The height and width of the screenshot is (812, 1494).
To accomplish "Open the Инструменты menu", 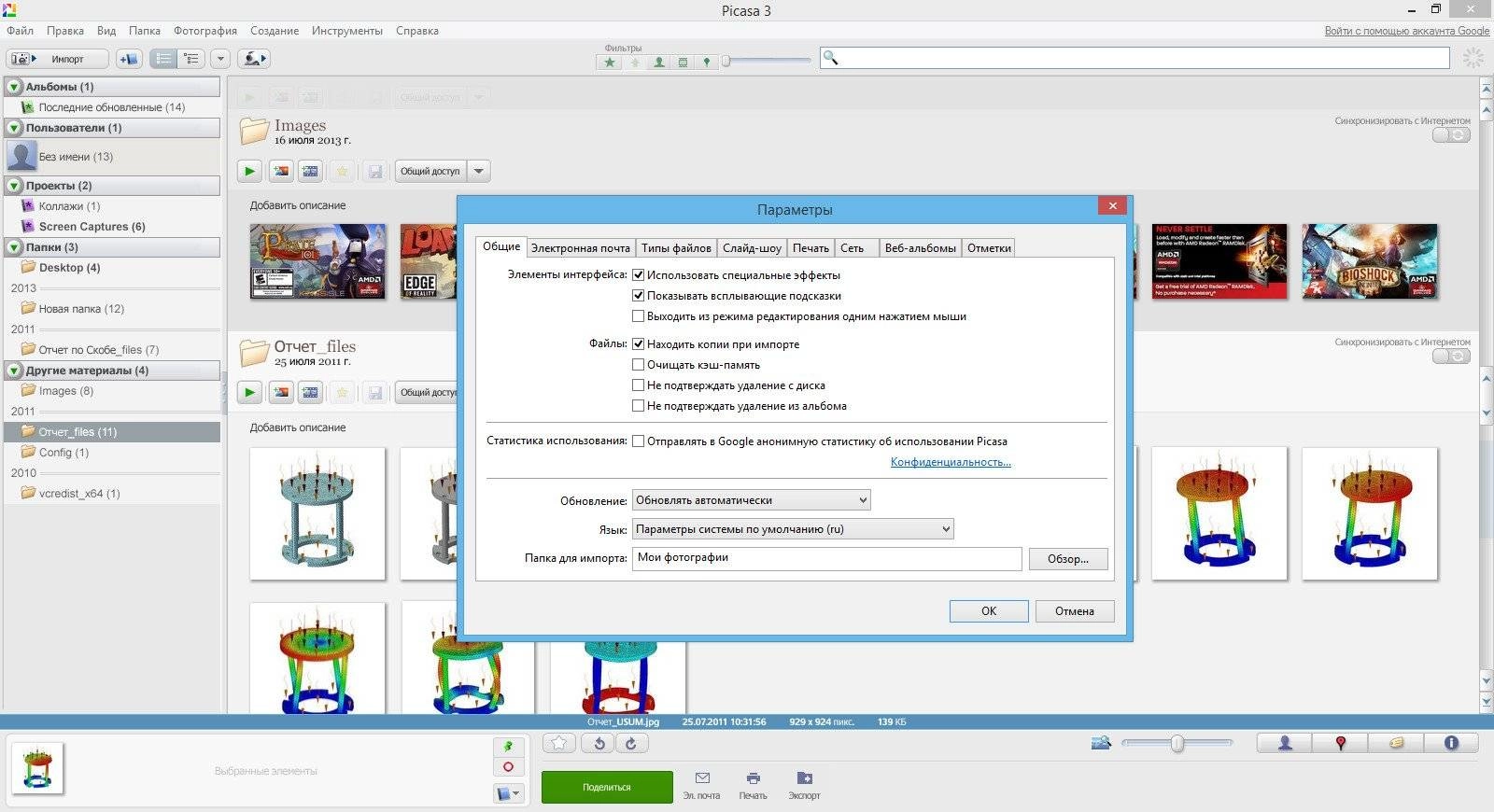I will pyautogui.click(x=347, y=31).
